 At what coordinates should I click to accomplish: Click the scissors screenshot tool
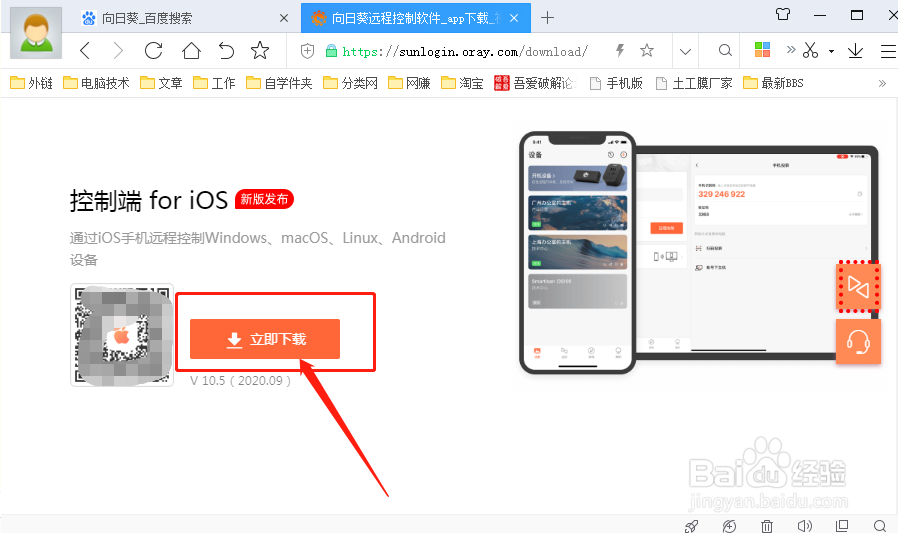point(810,50)
